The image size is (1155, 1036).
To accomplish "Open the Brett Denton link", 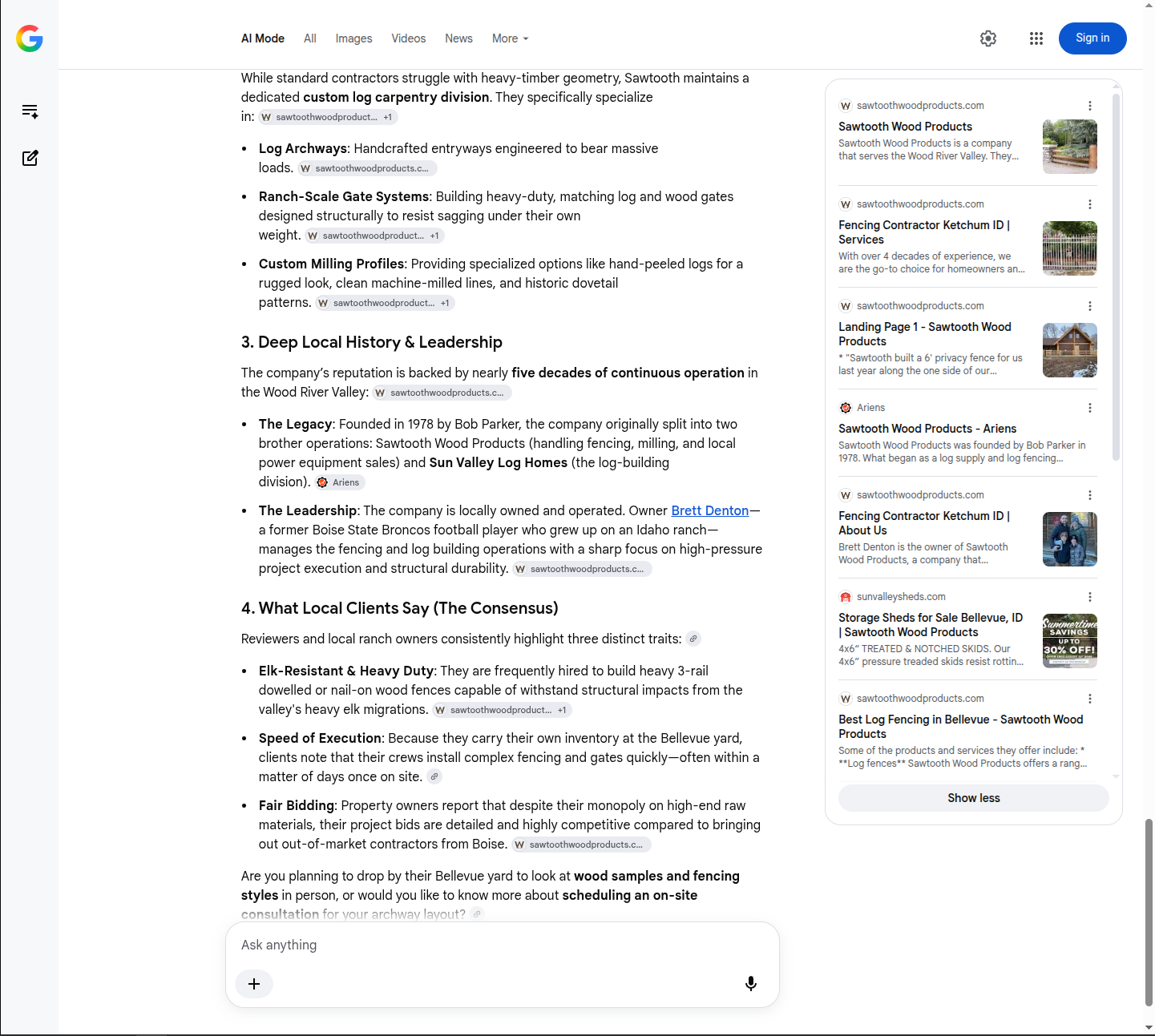I will pos(710,510).
